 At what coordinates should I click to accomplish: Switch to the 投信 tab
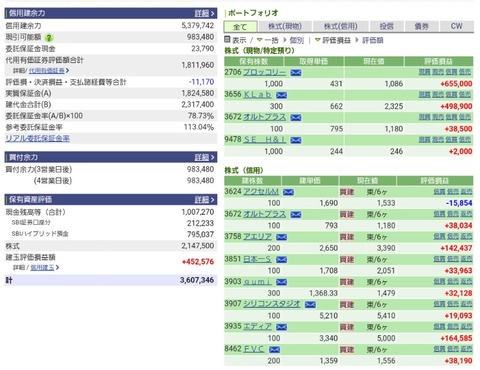(x=386, y=26)
